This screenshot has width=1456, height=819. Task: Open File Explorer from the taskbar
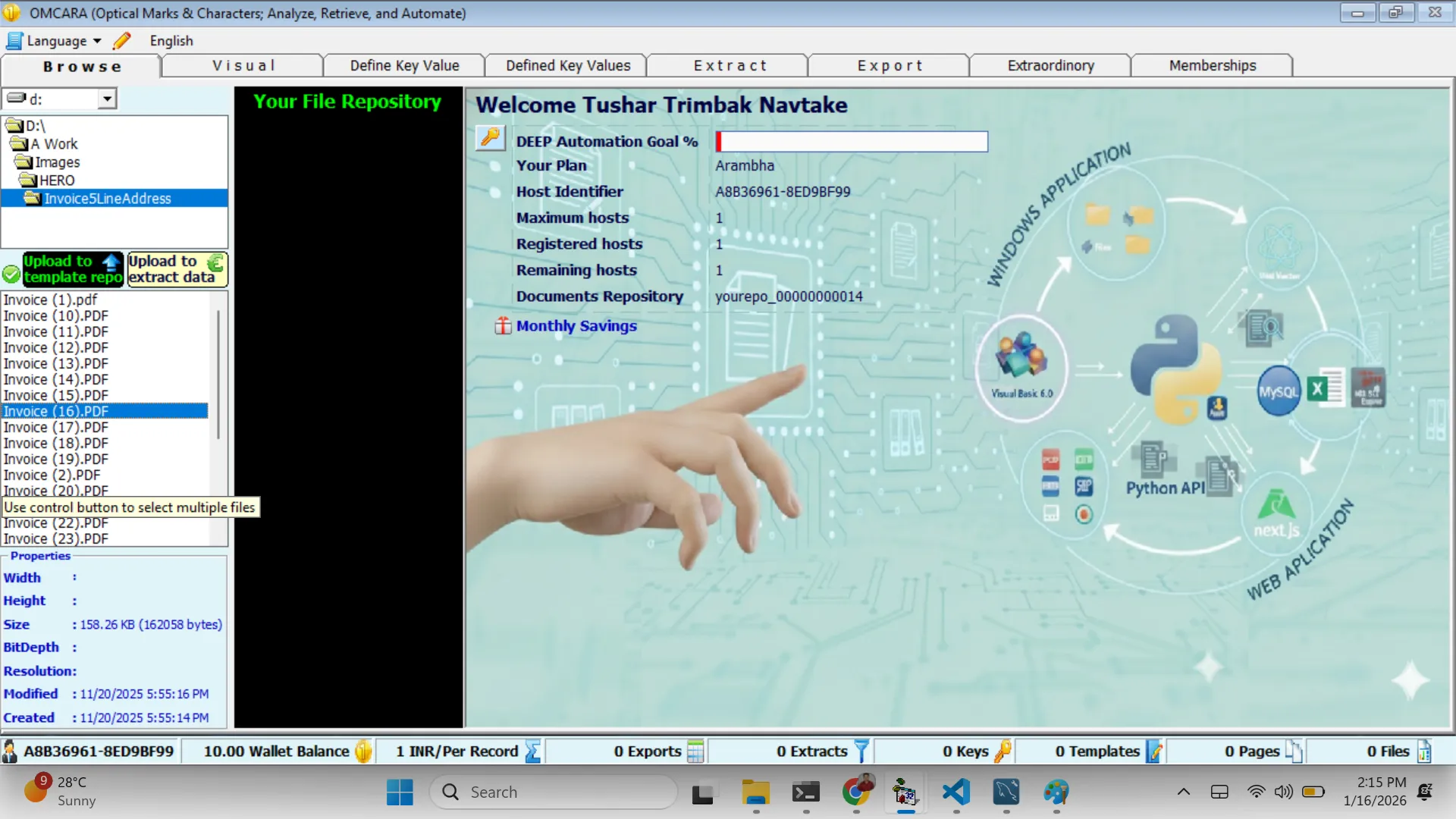[755, 792]
